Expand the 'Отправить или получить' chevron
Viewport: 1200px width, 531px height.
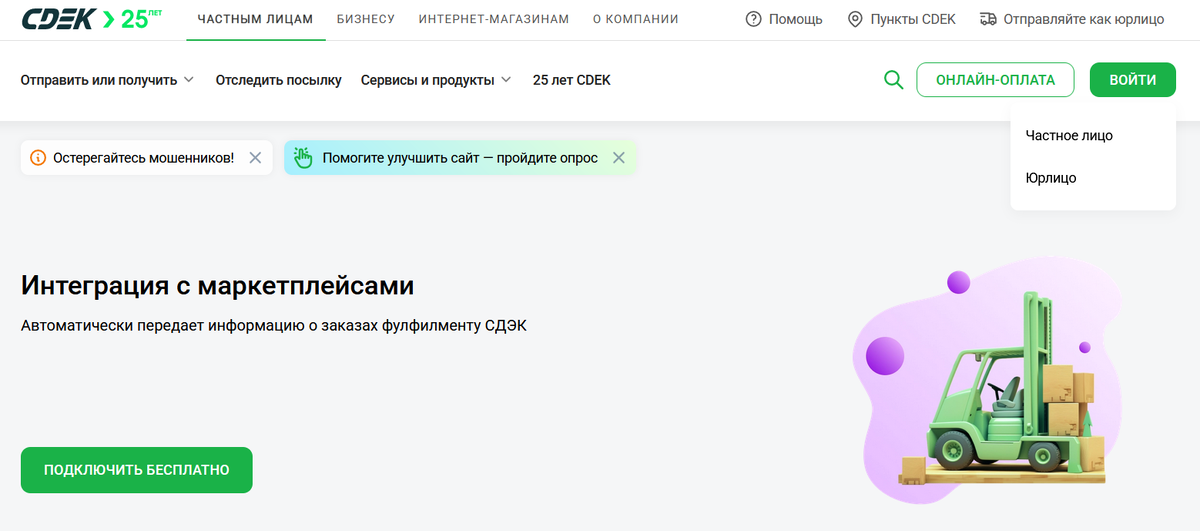point(188,80)
